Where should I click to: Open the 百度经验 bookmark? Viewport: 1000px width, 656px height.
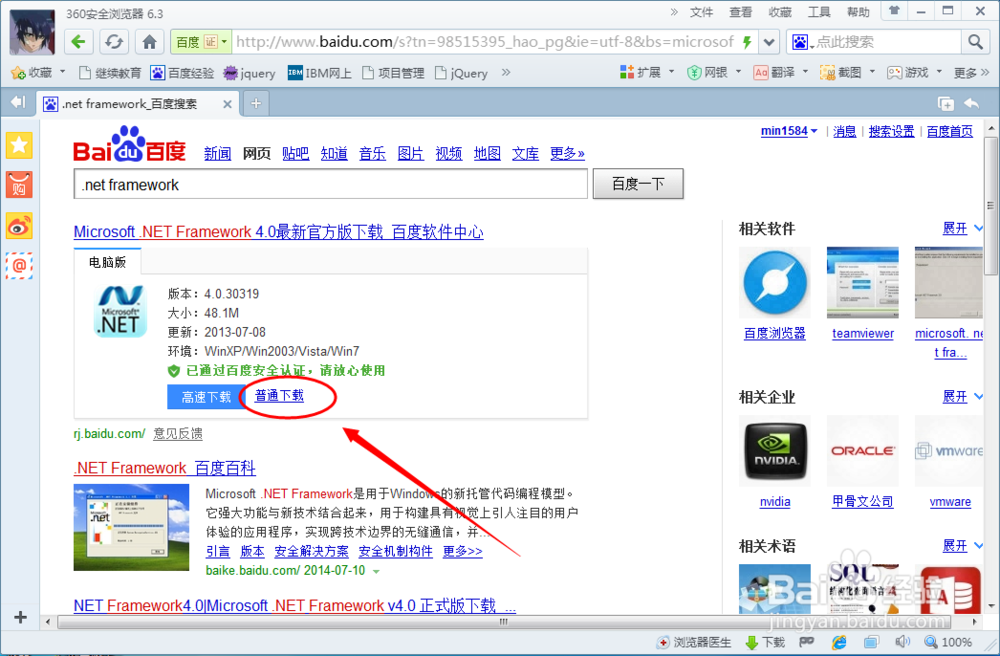(x=182, y=73)
